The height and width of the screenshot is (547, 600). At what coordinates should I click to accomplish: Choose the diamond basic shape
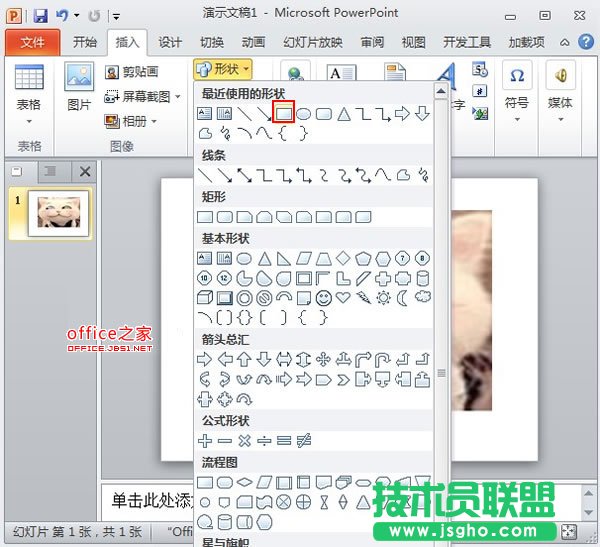point(343,258)
